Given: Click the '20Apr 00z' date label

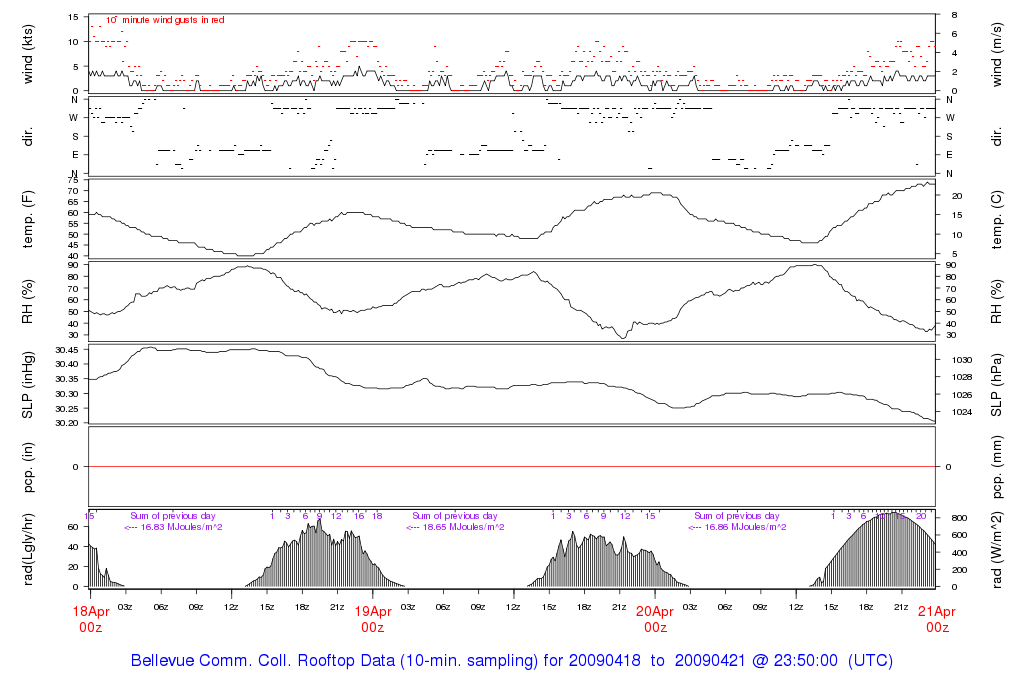Looking at the screenshot, I should click(655, 619).
